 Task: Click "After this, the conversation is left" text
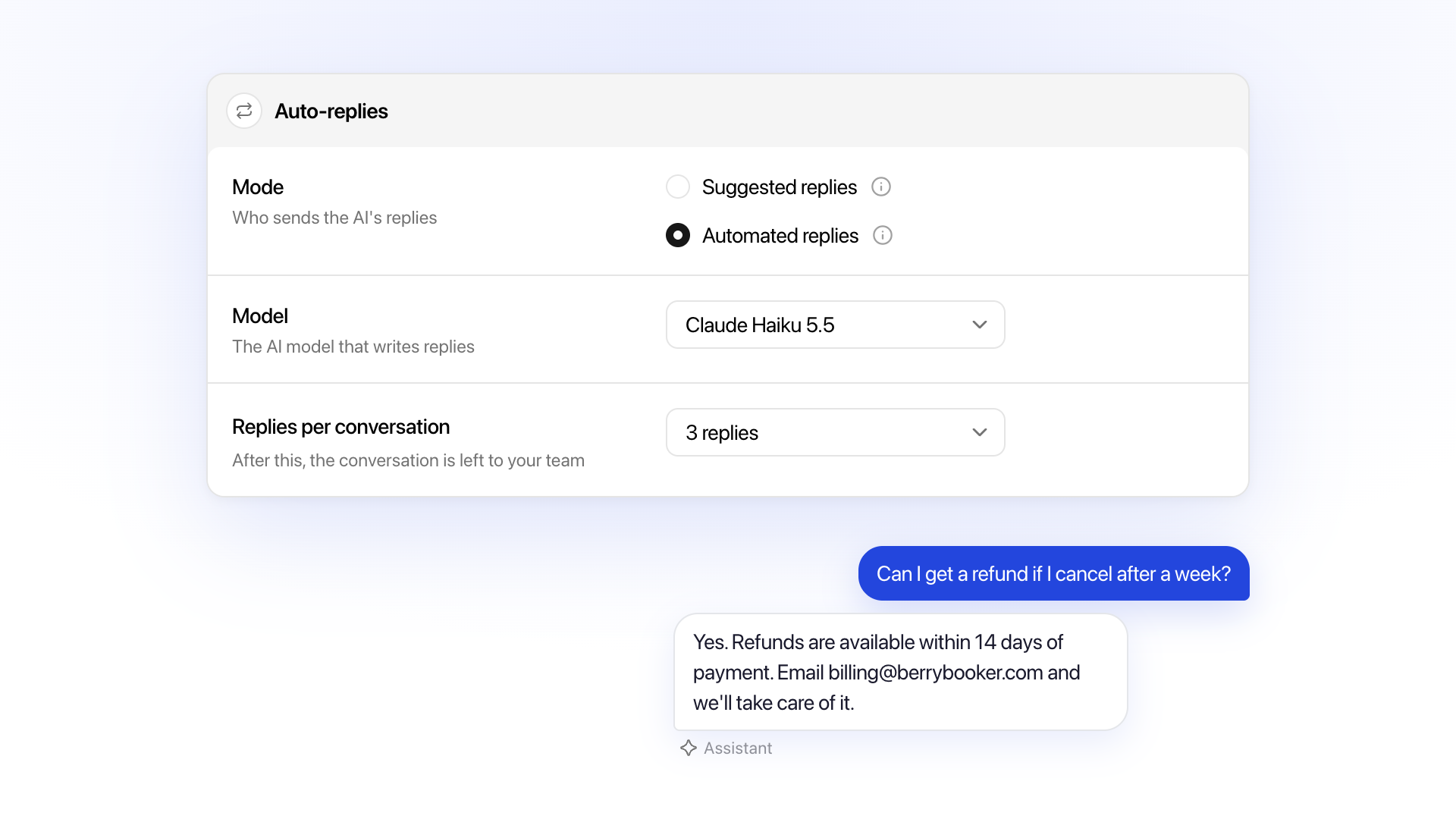(x=408, y=460)
